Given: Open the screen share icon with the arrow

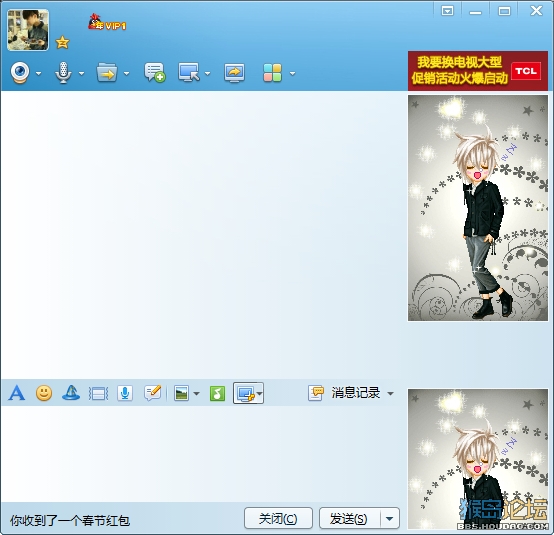Looking at the screenshot, I should point(234,73).
